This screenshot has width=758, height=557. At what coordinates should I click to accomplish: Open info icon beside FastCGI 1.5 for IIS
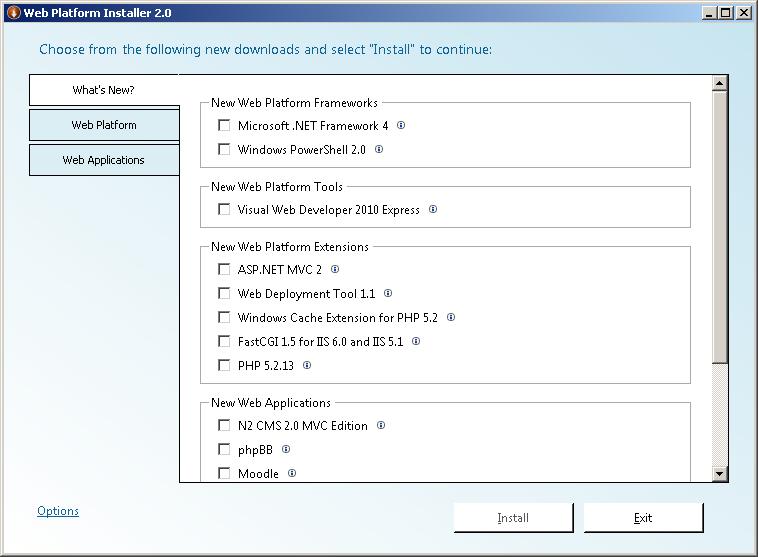[416, 342]
